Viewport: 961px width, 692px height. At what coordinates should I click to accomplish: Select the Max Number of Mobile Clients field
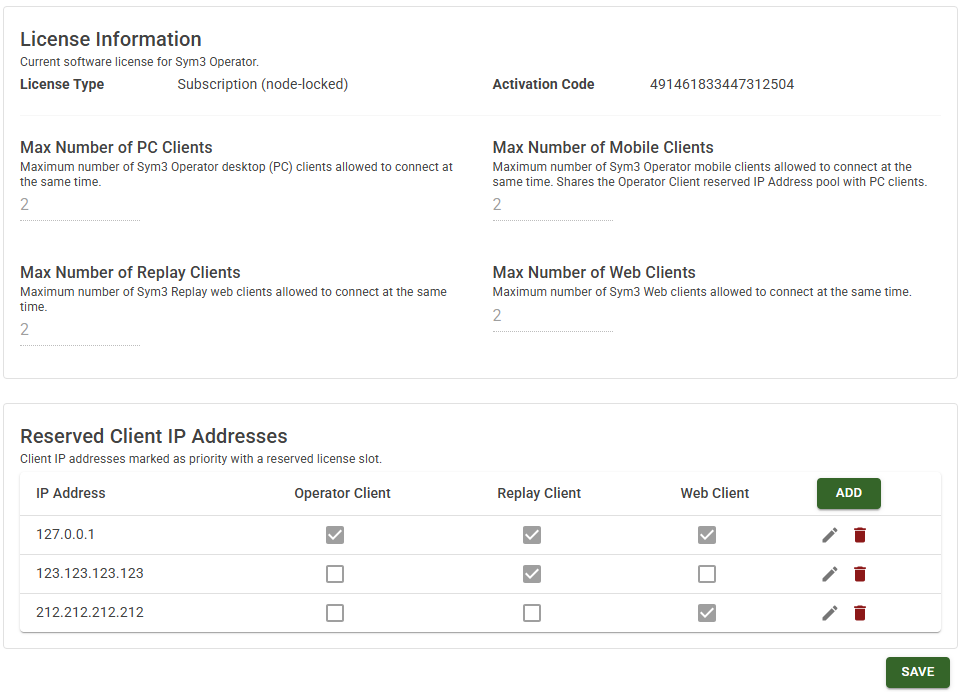(x=552, y=205)
